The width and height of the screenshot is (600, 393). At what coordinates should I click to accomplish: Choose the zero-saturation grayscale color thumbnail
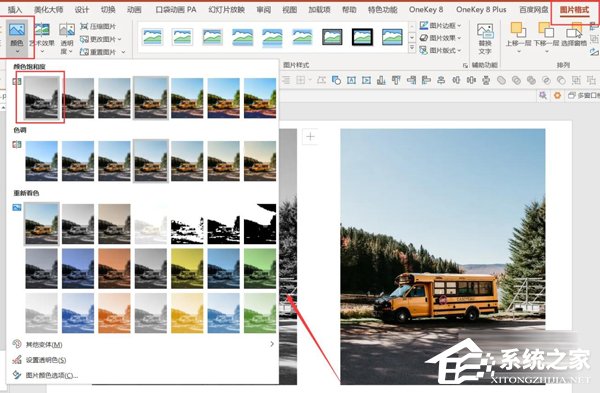41,97
